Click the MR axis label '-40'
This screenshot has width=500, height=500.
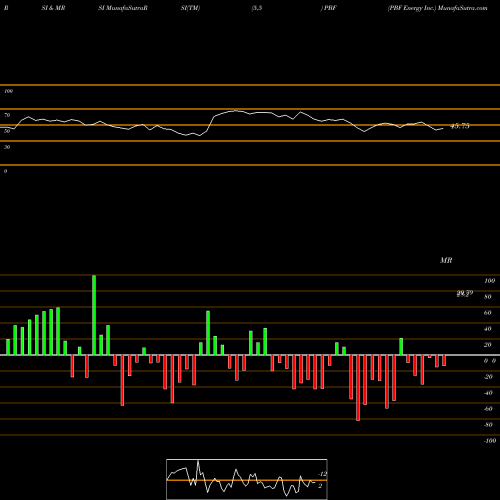[x=488, y=393]
